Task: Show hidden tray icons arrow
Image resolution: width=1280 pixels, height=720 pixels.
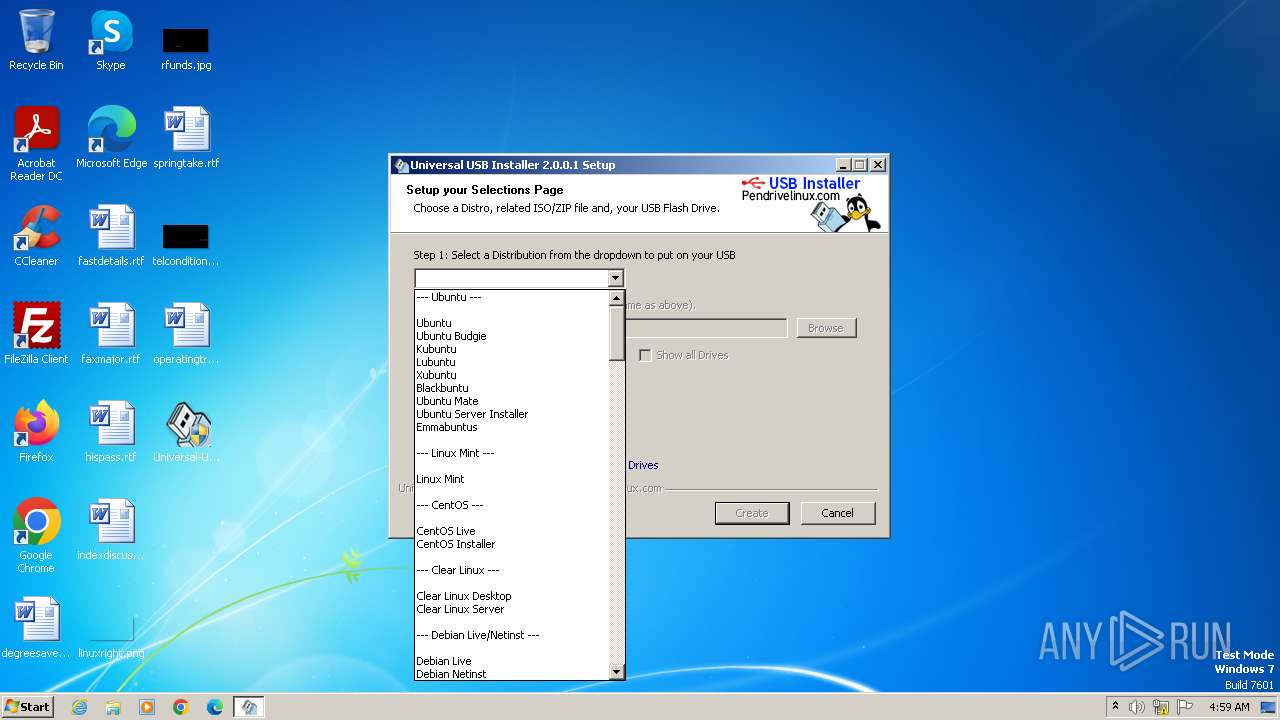Action: click(x=1115, y=706)
